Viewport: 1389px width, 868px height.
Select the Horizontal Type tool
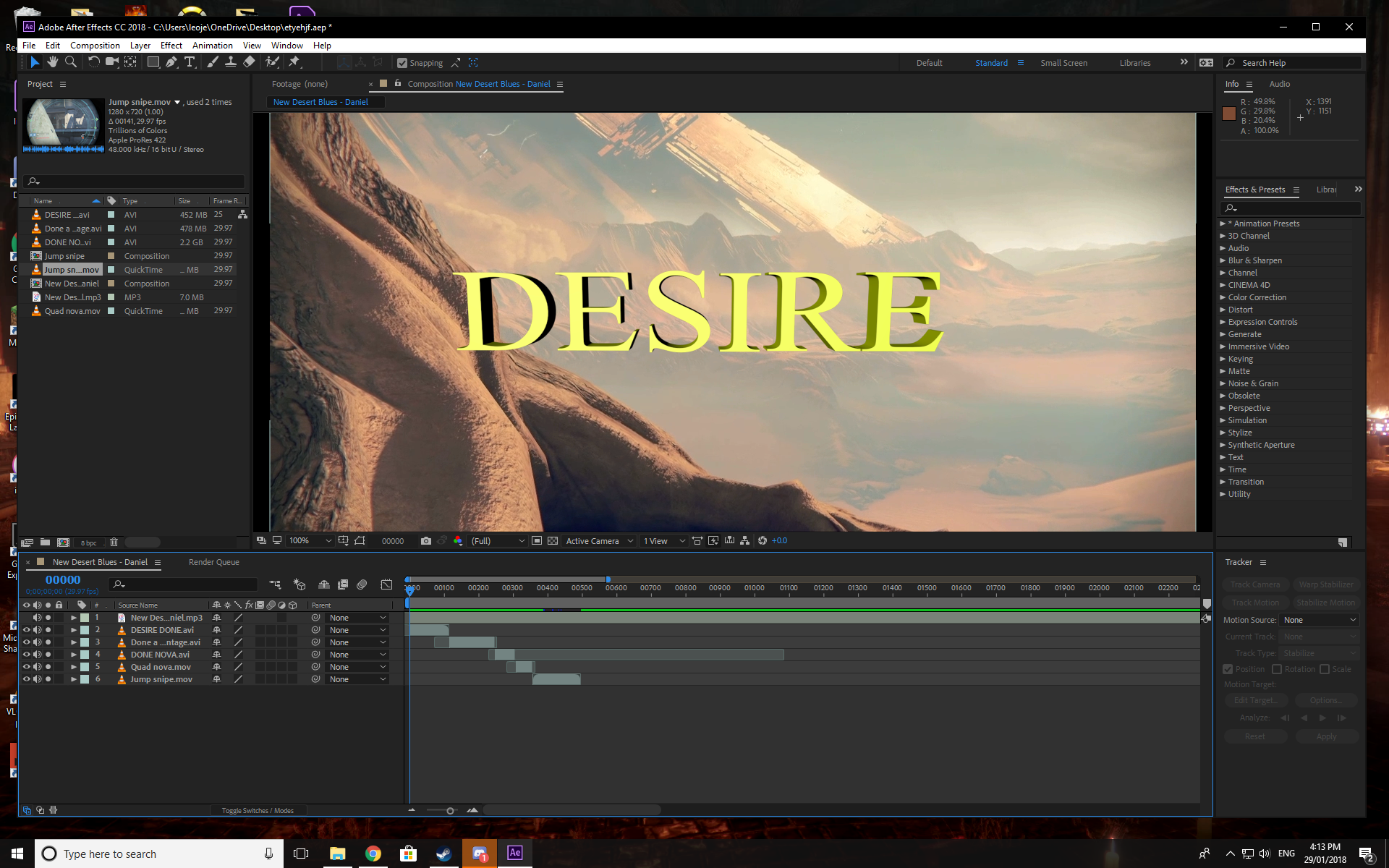click(x=190, y=63)
